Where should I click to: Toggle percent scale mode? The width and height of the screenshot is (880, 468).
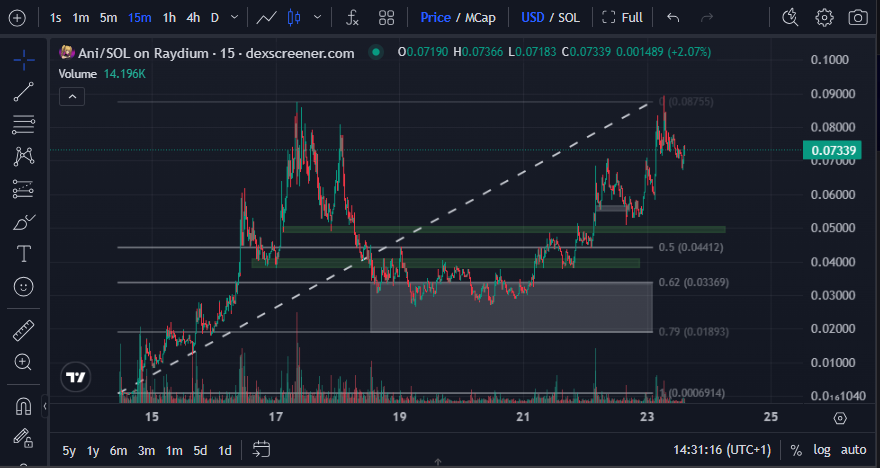coord(796,450)
